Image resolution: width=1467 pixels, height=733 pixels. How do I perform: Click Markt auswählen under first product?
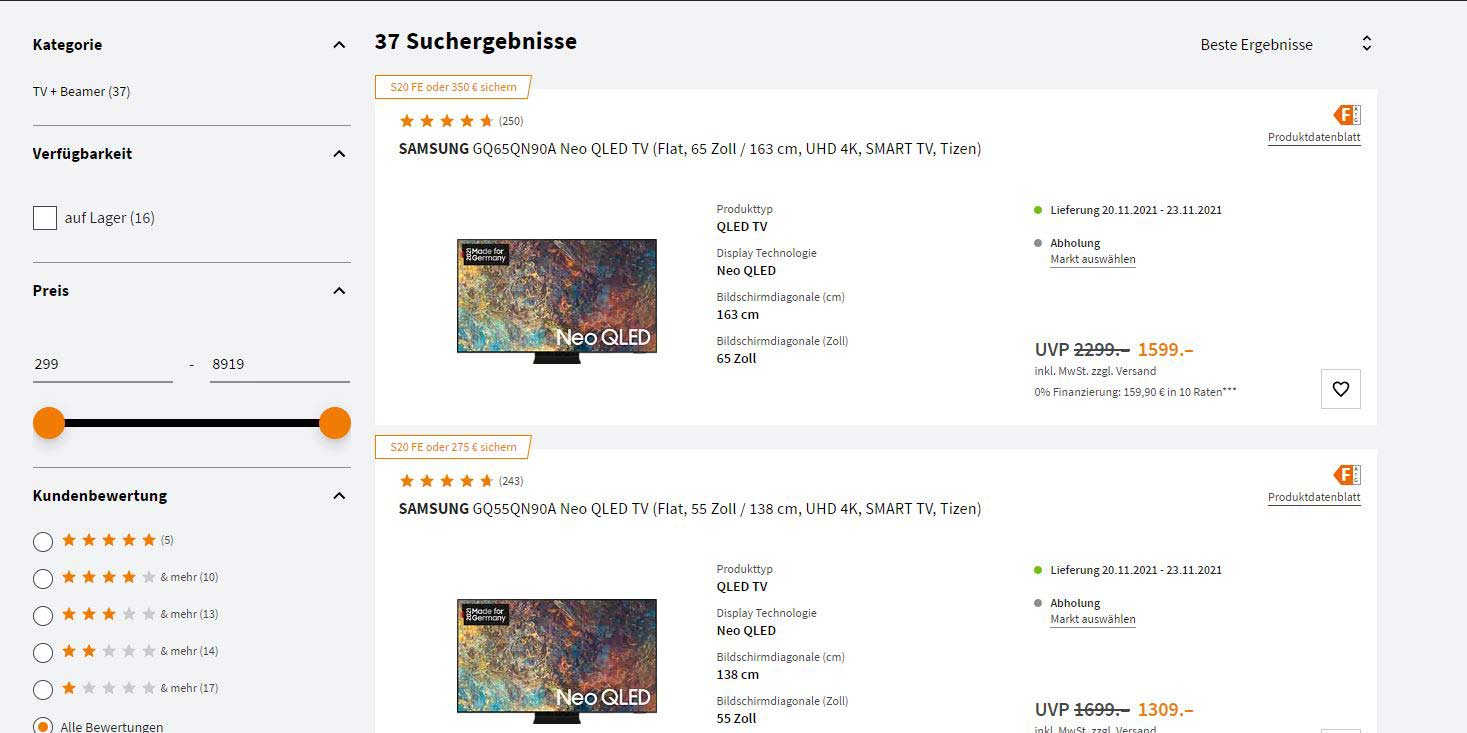(x=1093, y=260)
